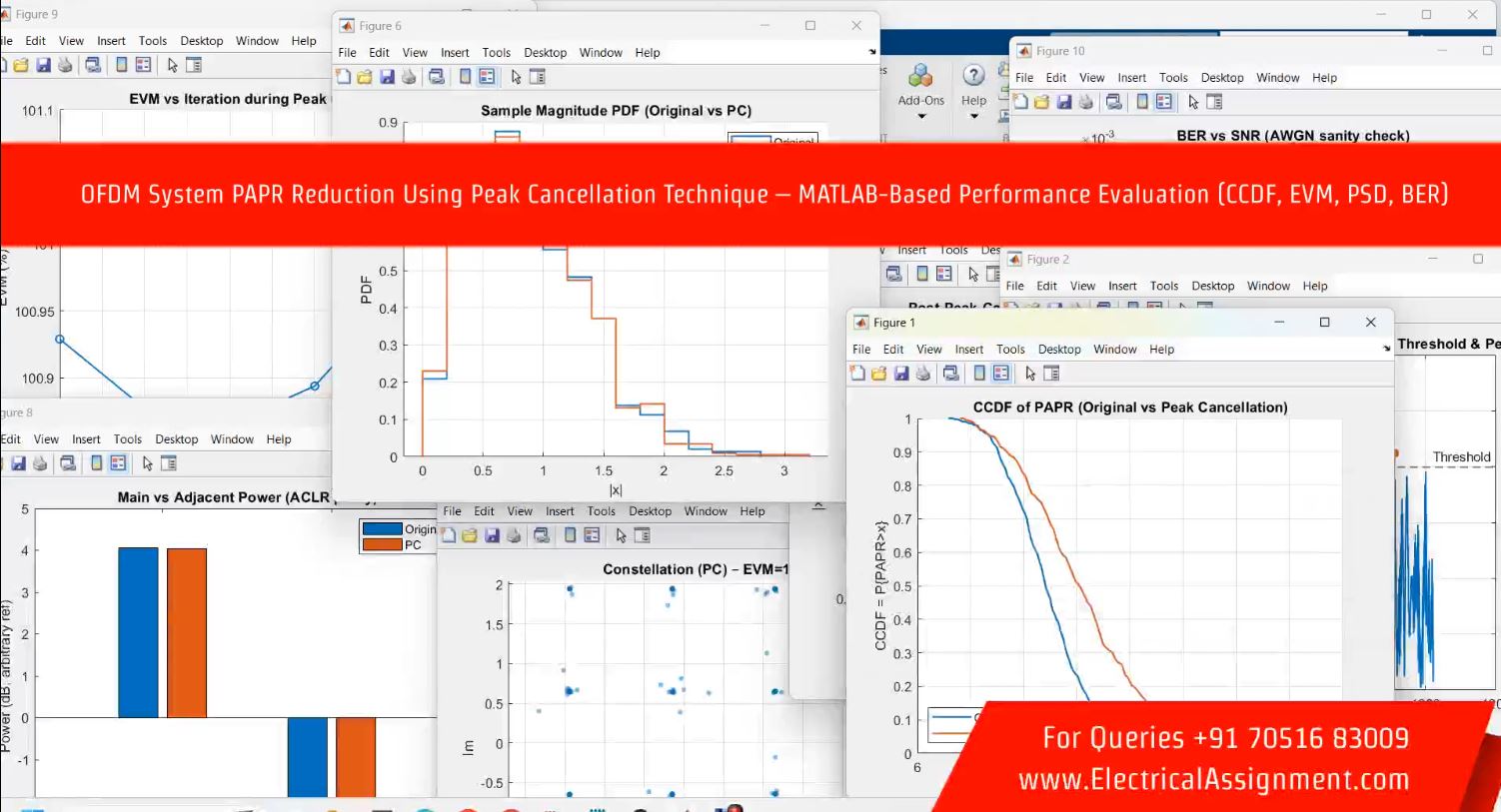Image resolution: width=1501 pixels, height=812 pixels.
Task: Open Property Inspector in Figure 1 toolbar
Action: (x=1051, y=374)
